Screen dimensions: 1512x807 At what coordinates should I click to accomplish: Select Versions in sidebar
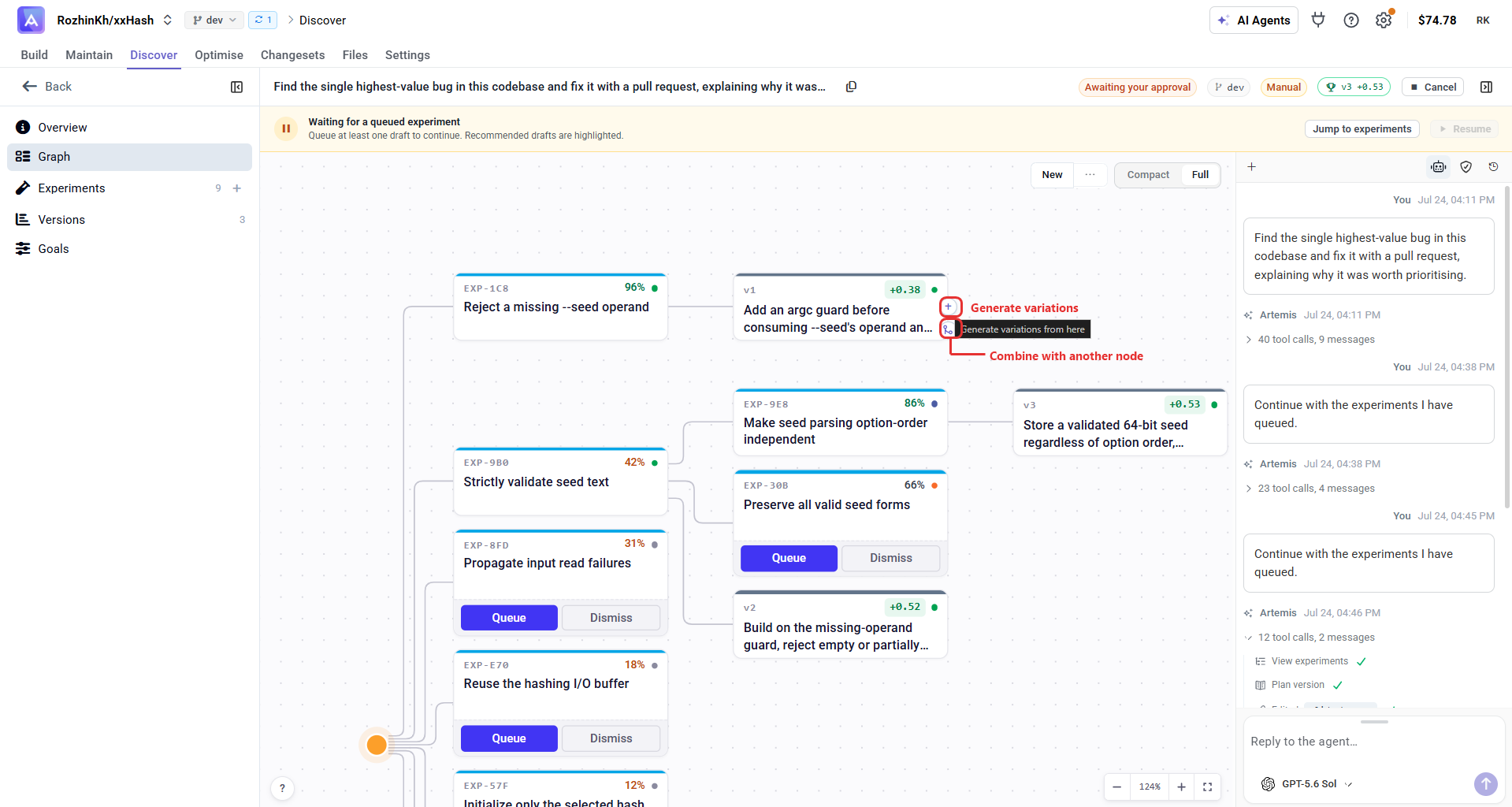point(129,220)
